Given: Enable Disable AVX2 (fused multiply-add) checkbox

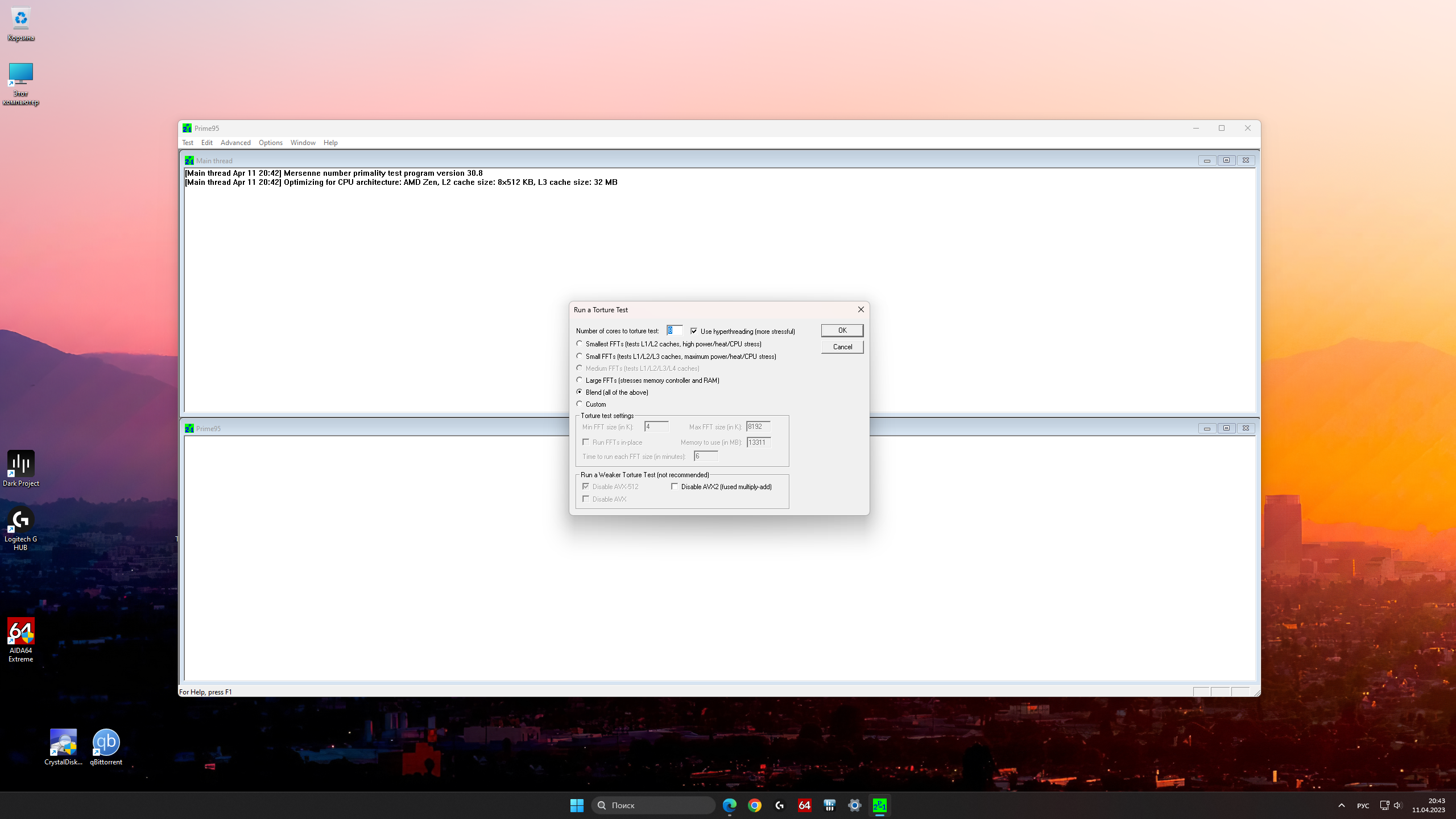Looking at the screenshot, I should coord(675,487).
